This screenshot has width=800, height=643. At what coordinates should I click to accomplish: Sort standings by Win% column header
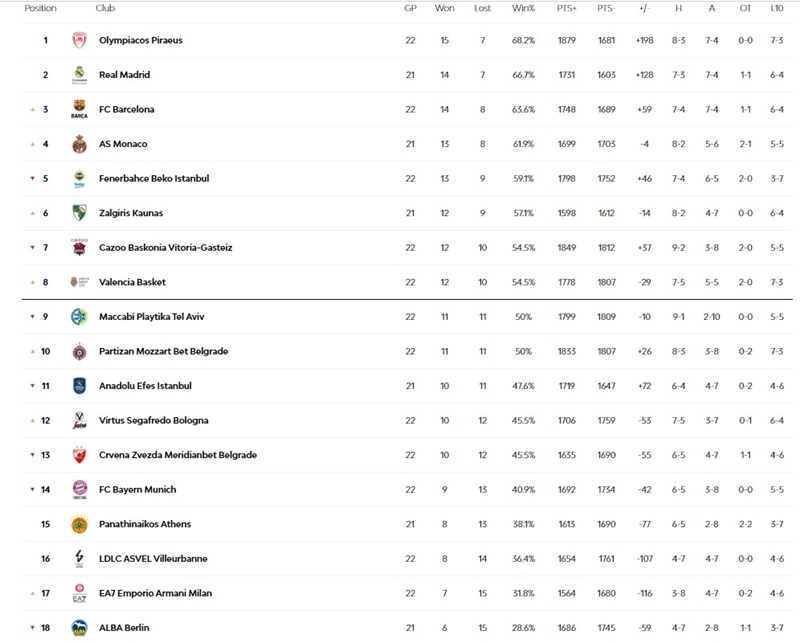coord(523,8)
